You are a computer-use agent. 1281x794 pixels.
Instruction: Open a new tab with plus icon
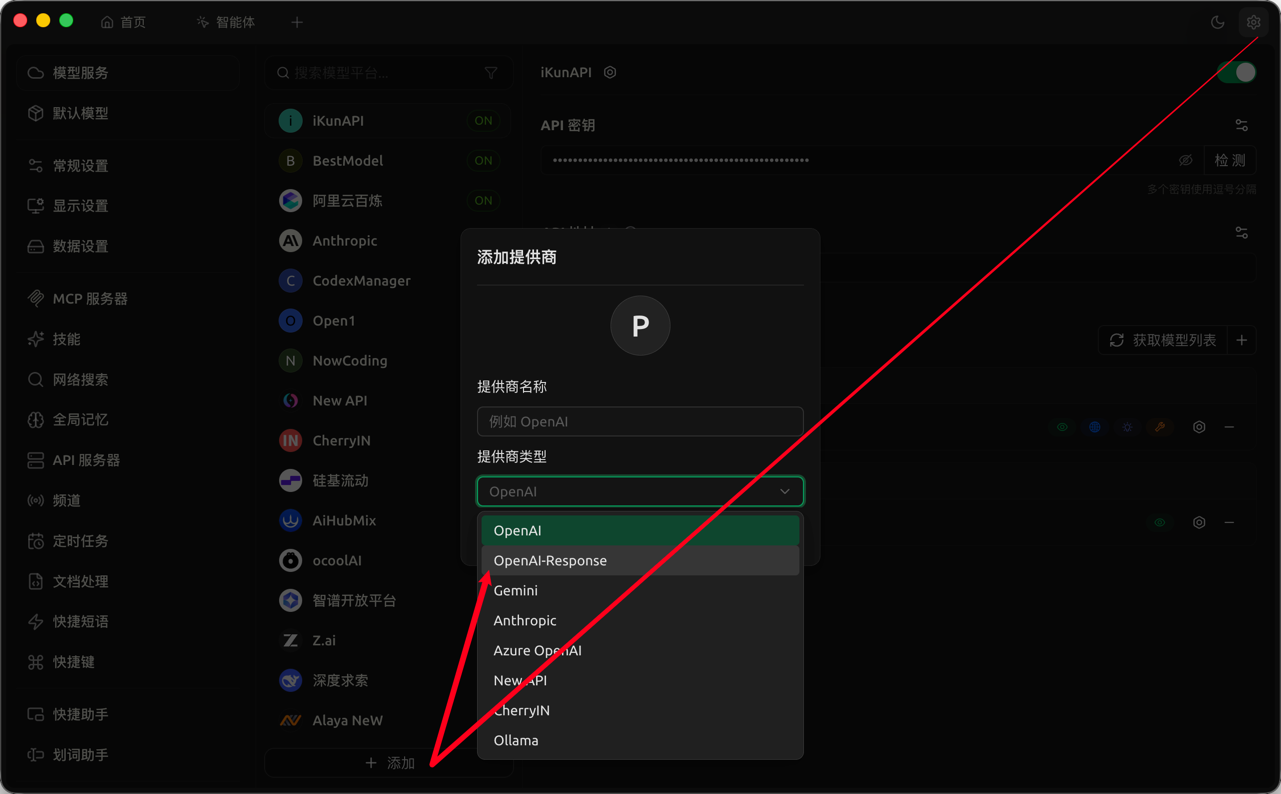(x=297, y=22)
